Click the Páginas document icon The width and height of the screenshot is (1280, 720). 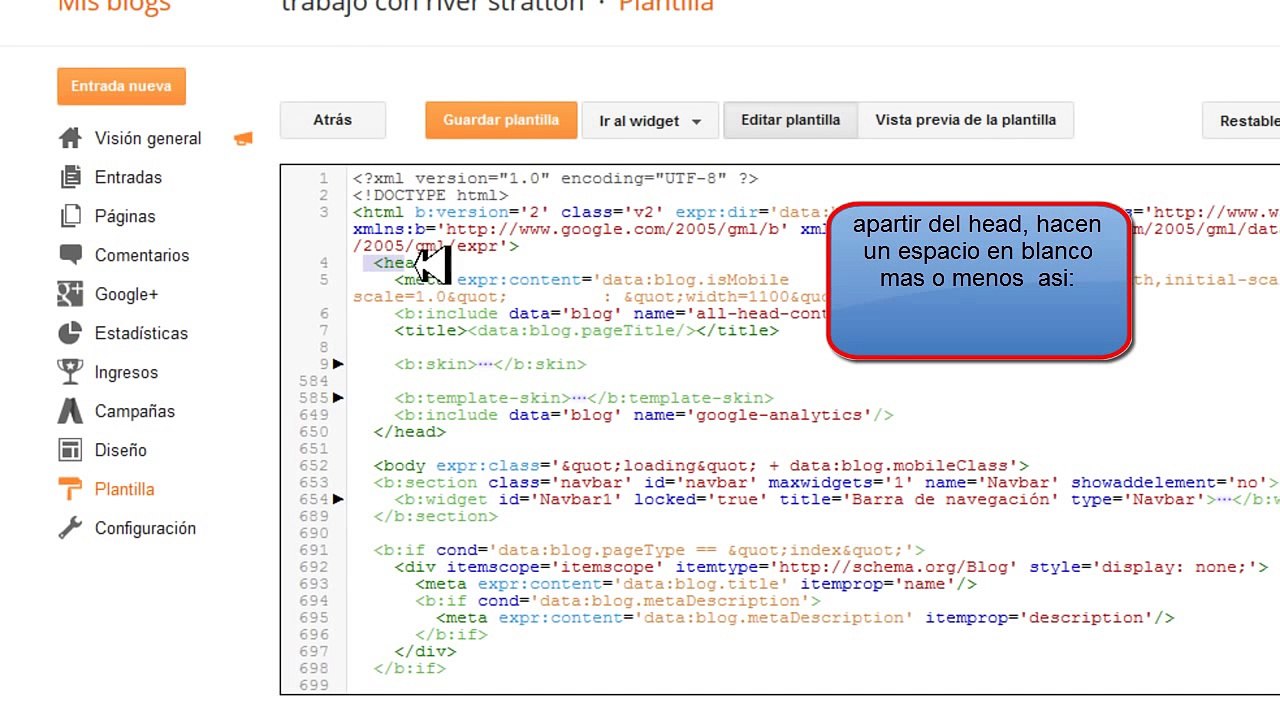(x=70, y=216)
